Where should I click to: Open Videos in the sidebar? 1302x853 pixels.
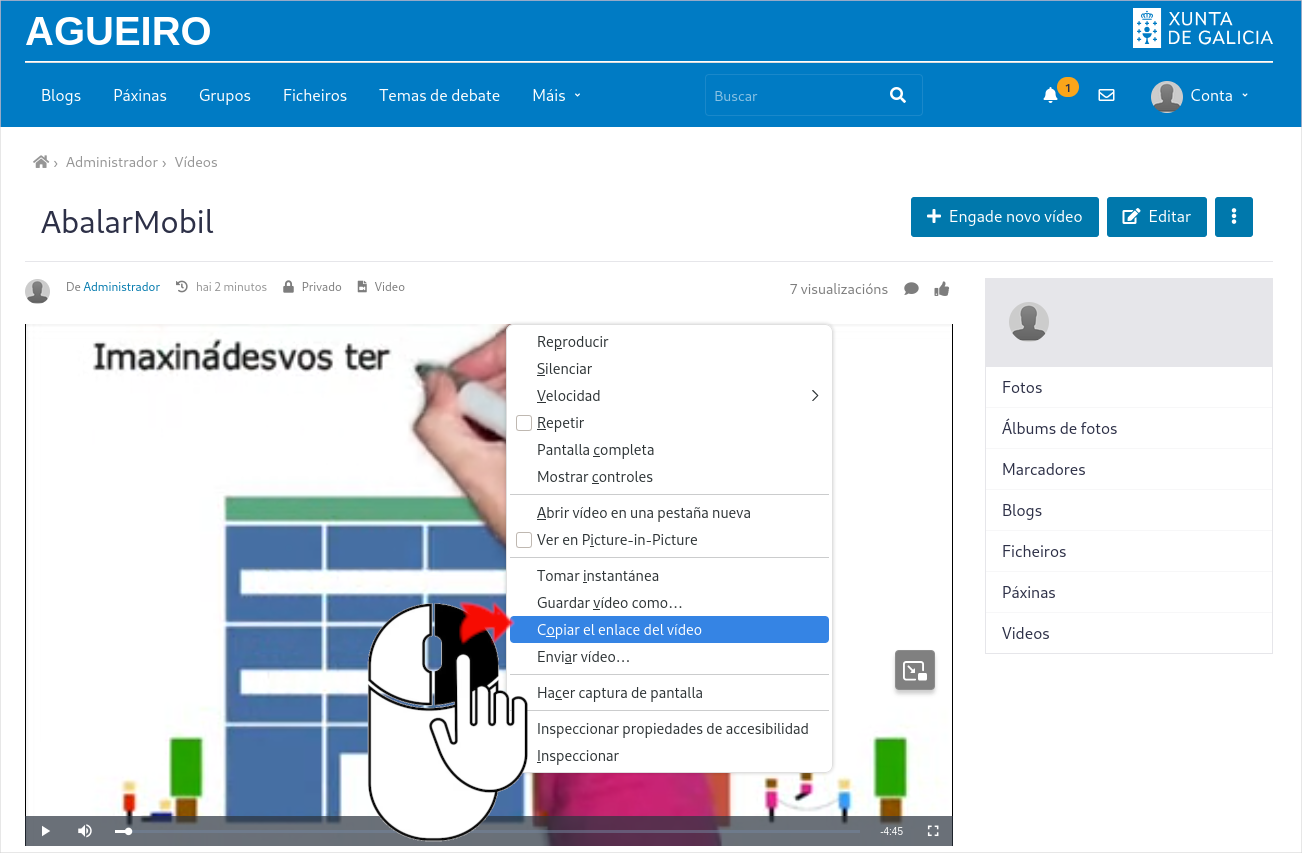(1129, 633)
